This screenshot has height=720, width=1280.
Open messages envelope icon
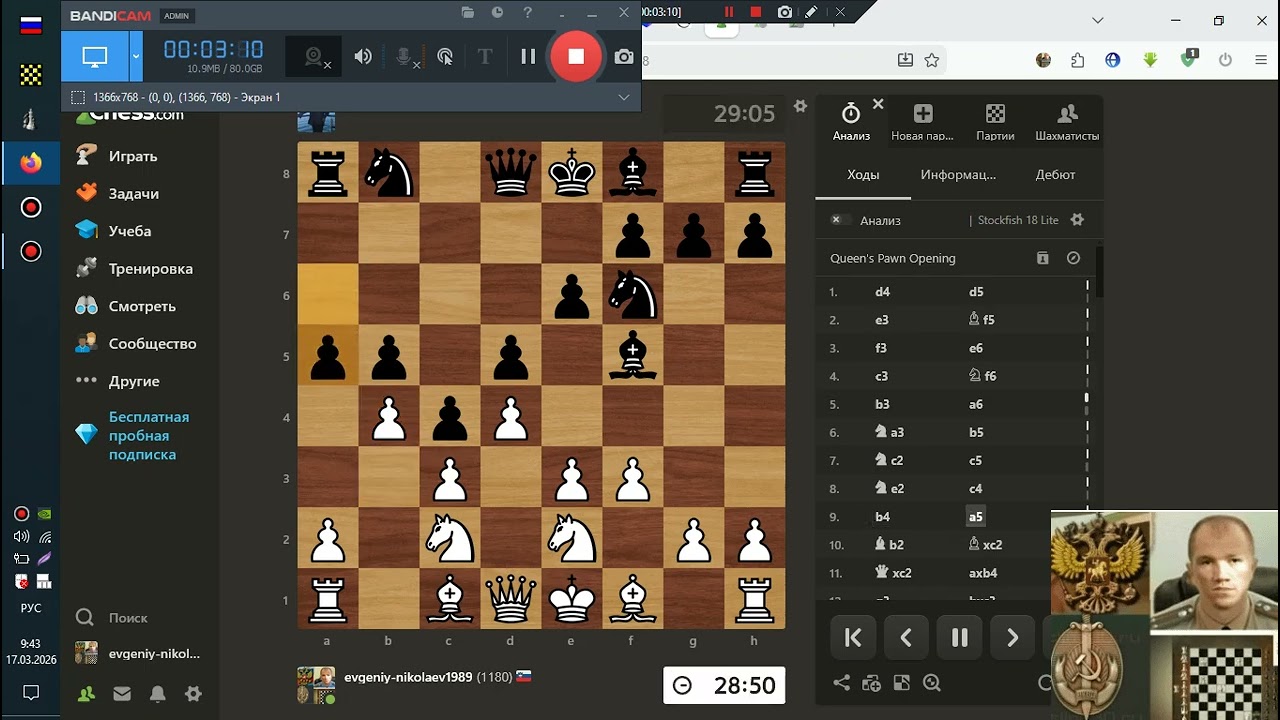tap(122, 694)
